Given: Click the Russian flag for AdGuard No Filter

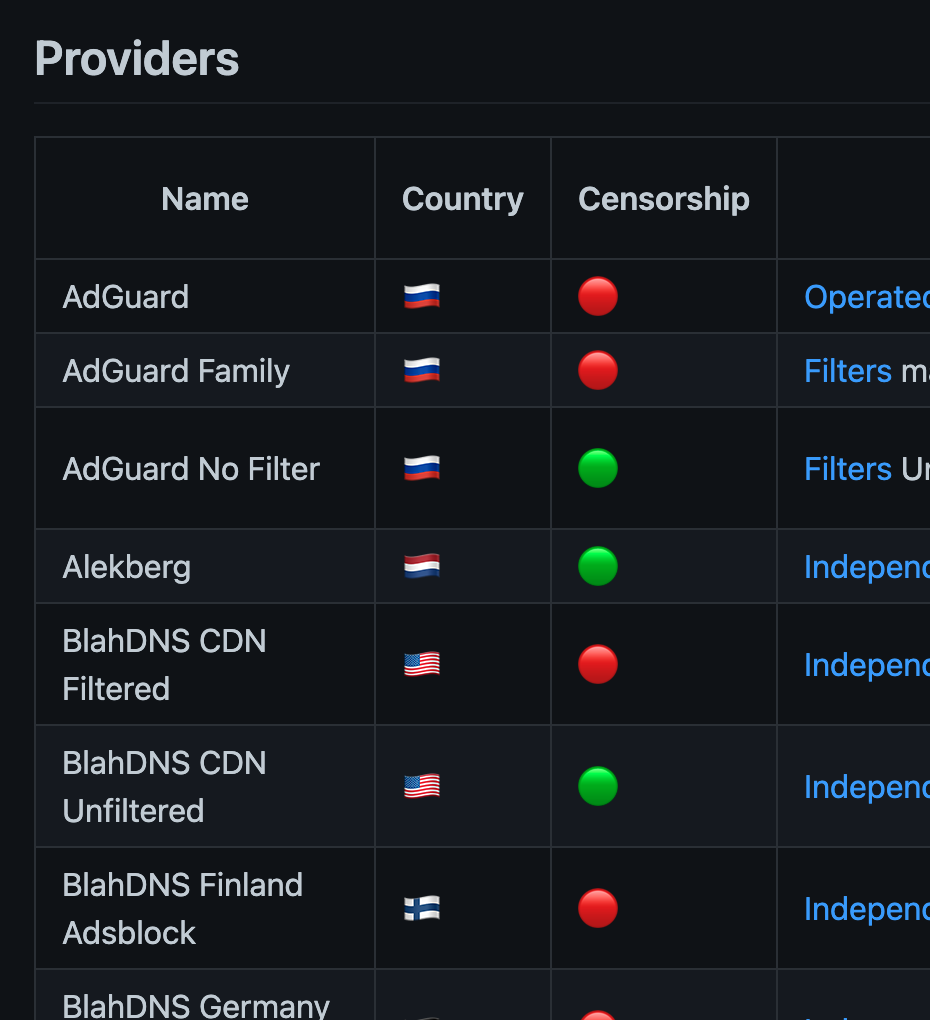Looking at the screenshot, I should pyautogui.click(x=420, y=468).
